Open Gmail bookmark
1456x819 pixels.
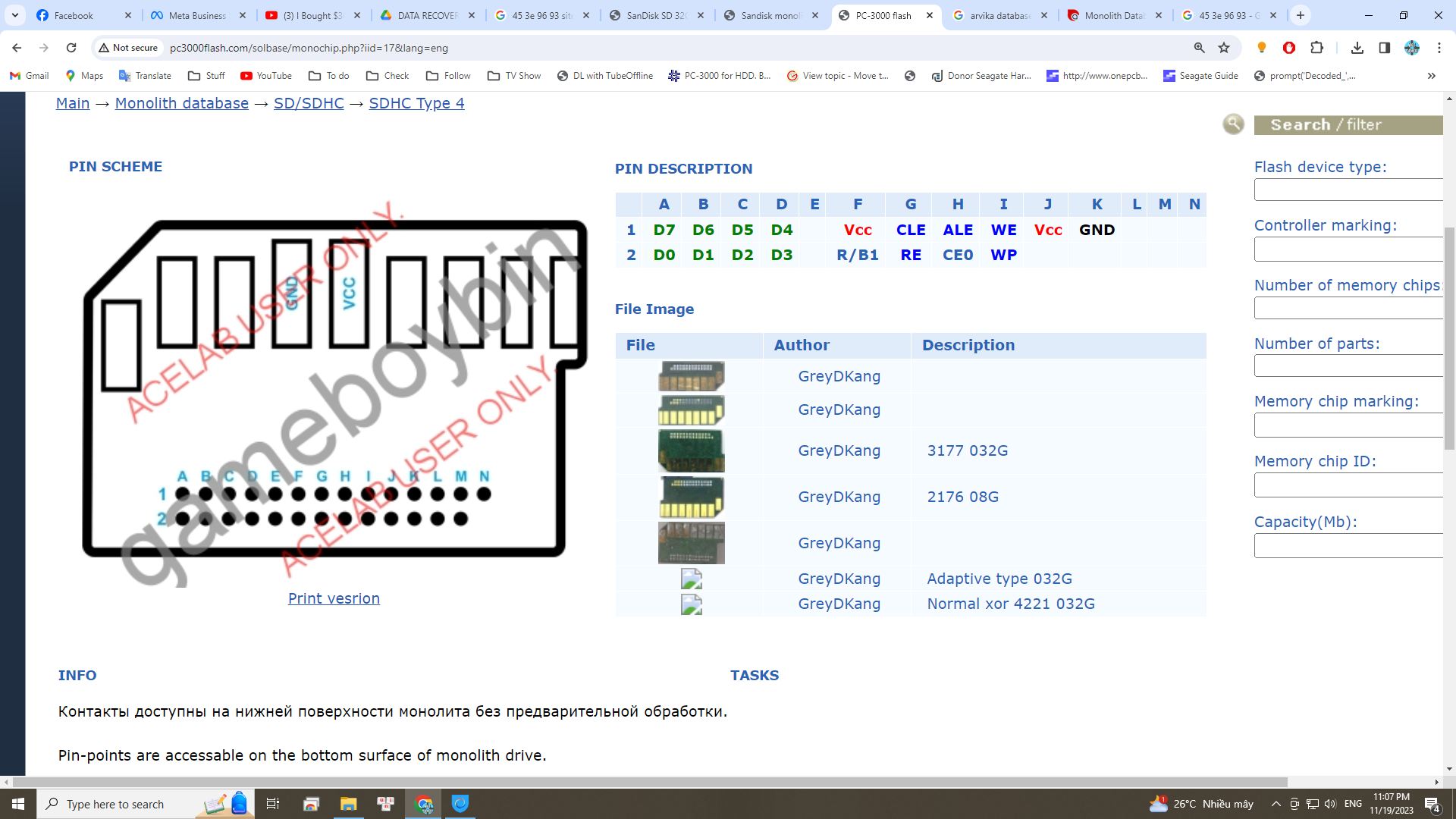tap(30, 76)
